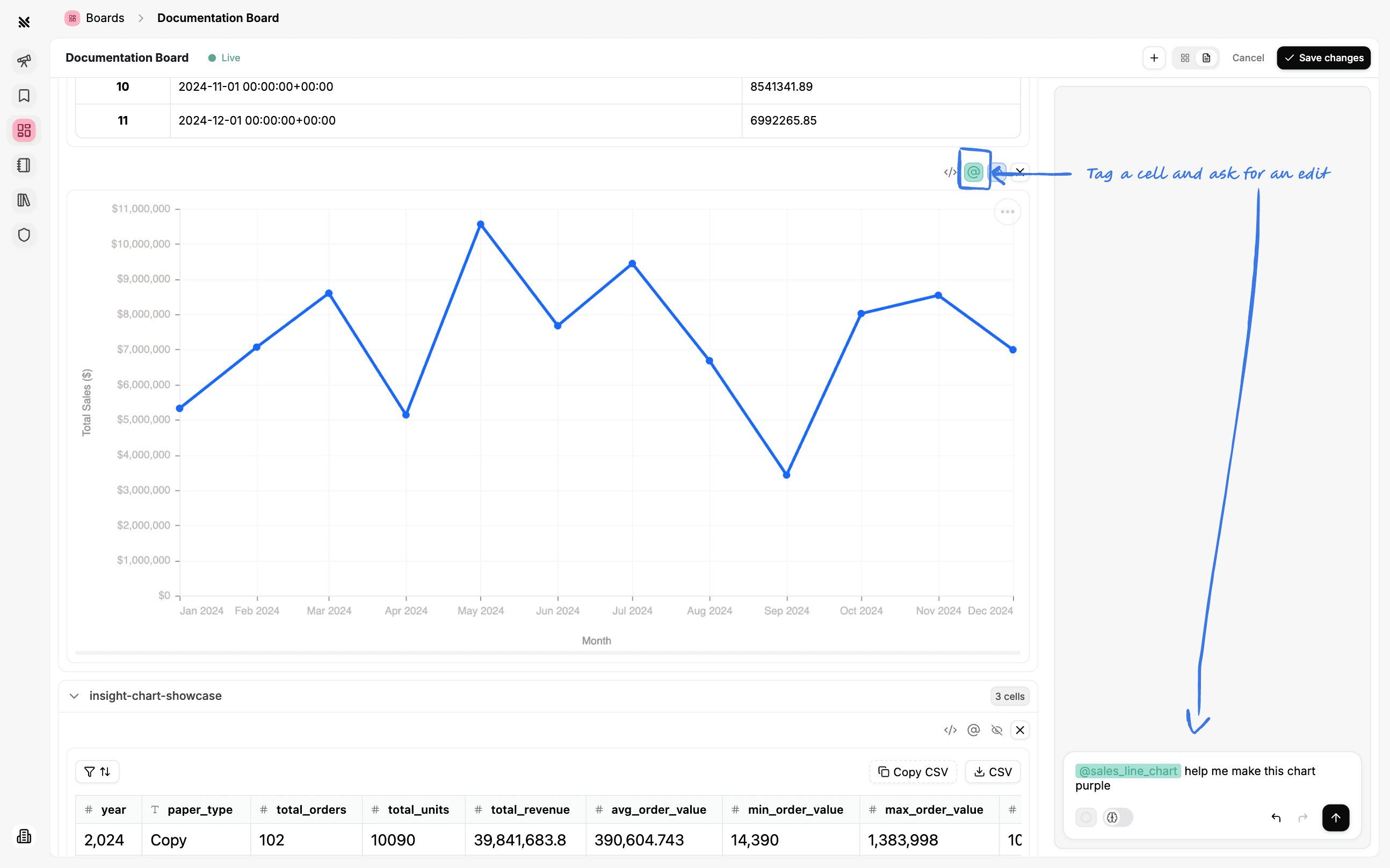The width and height of the screenshot is (1390, 868).
Task: Click the Documentation Board breadcrumb title
Action: pos(218,18)
